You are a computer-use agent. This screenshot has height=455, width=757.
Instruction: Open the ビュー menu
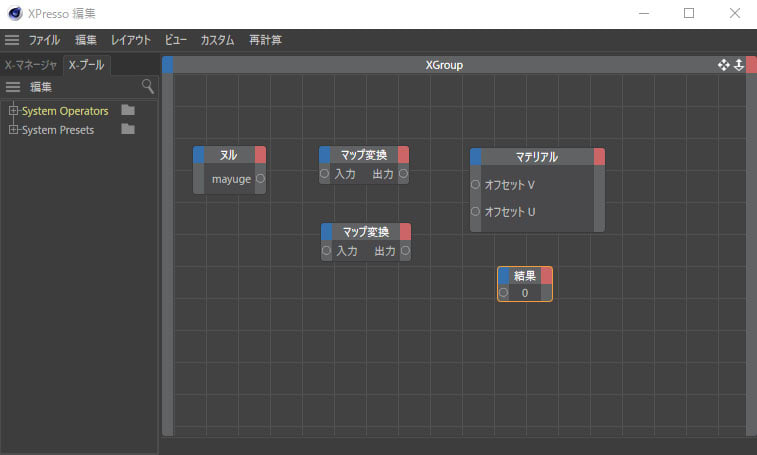[175, 40]
